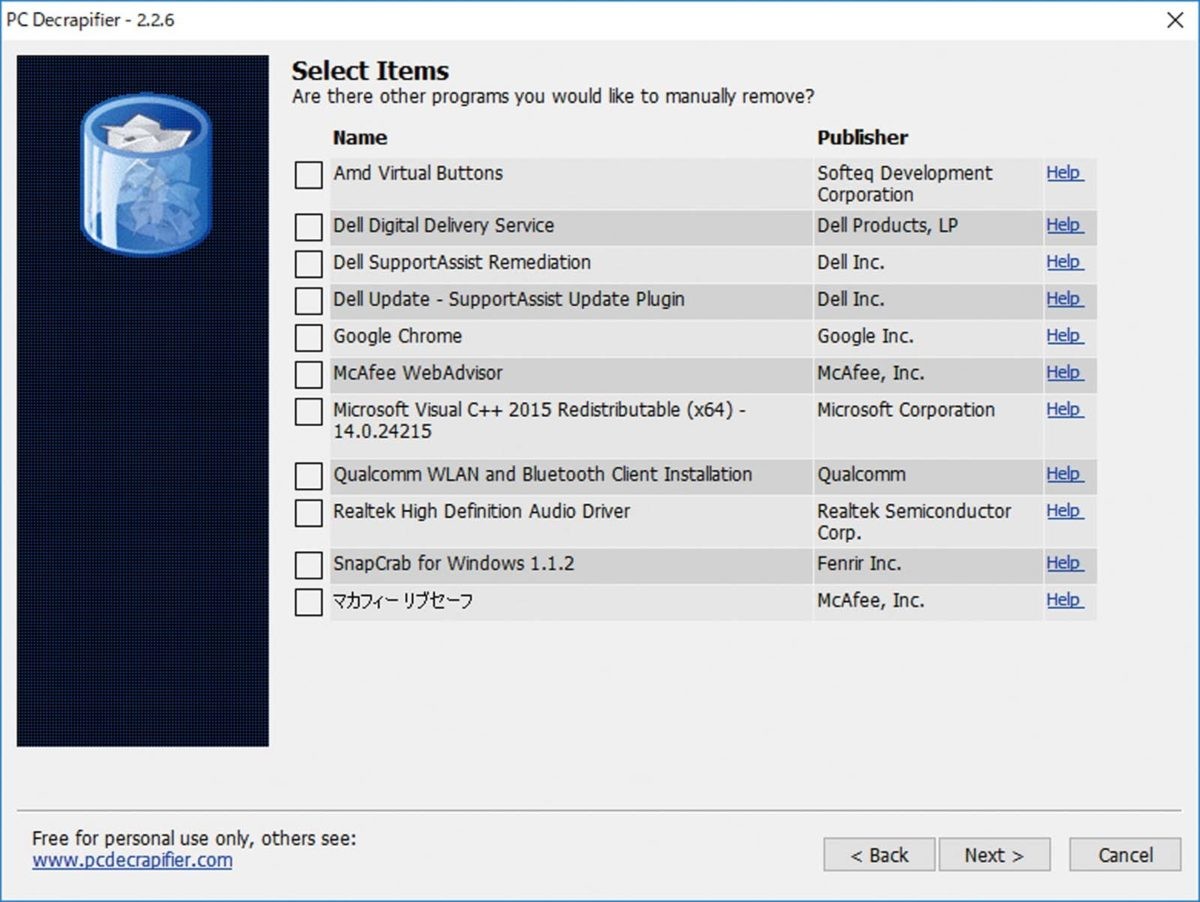Open Help link for Google Chrome
The height and width of the screenshot is (902, 1200).
(x=1064, y=336)
